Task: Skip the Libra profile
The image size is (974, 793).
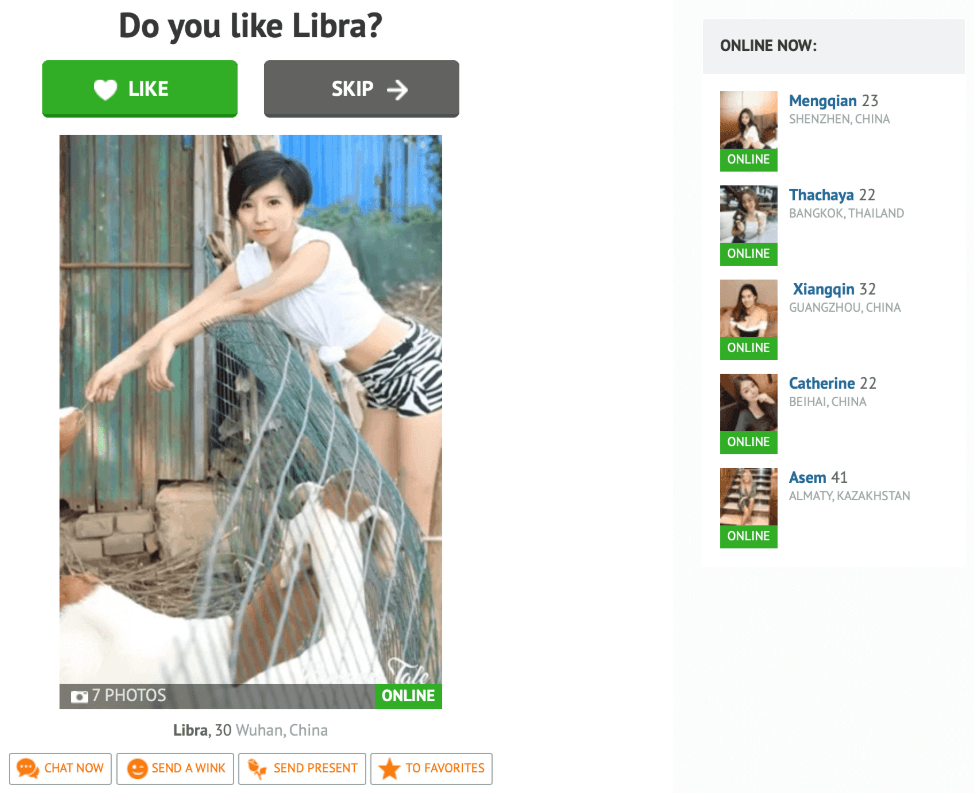Action: (362, 89)
